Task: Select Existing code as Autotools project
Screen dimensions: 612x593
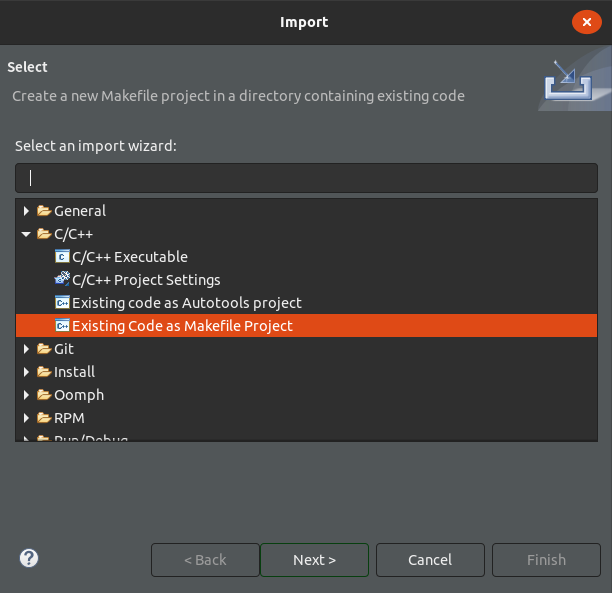Action: tap(186, 303)
